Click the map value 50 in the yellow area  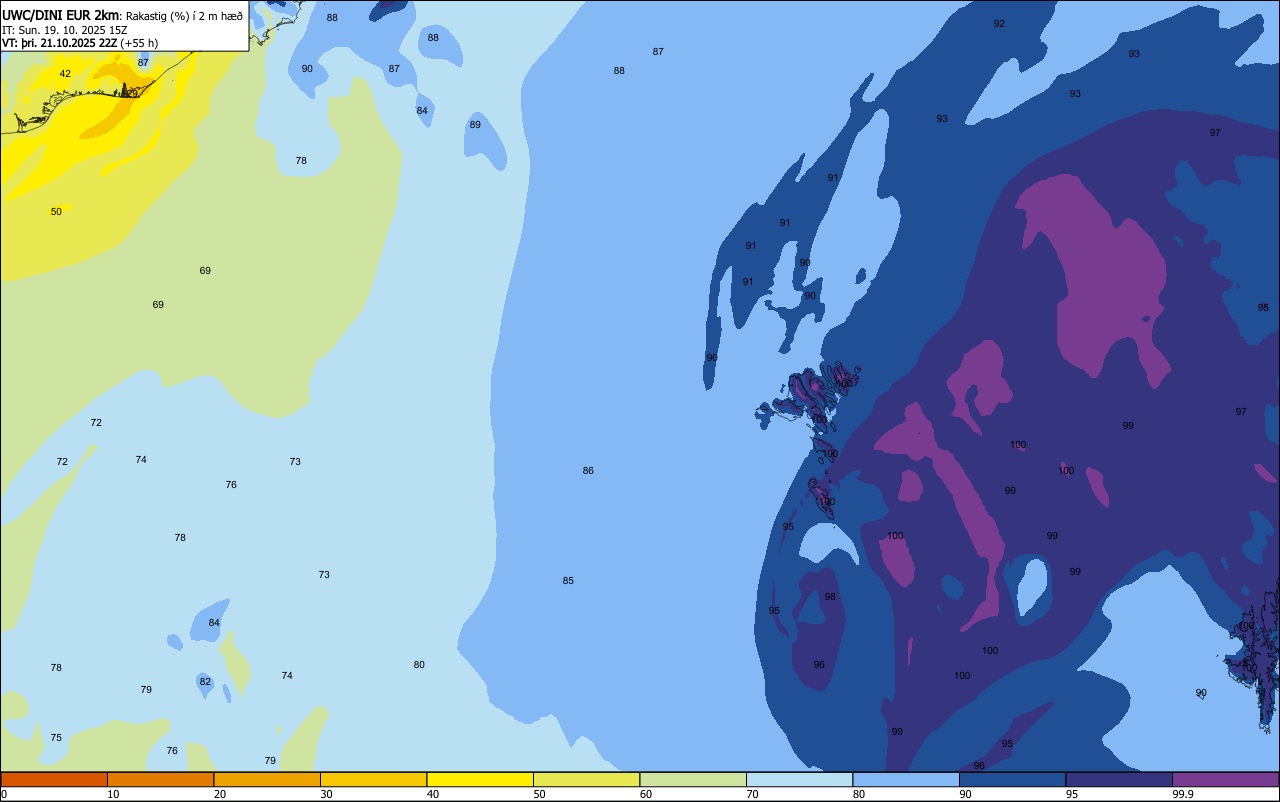pos(56,212)
